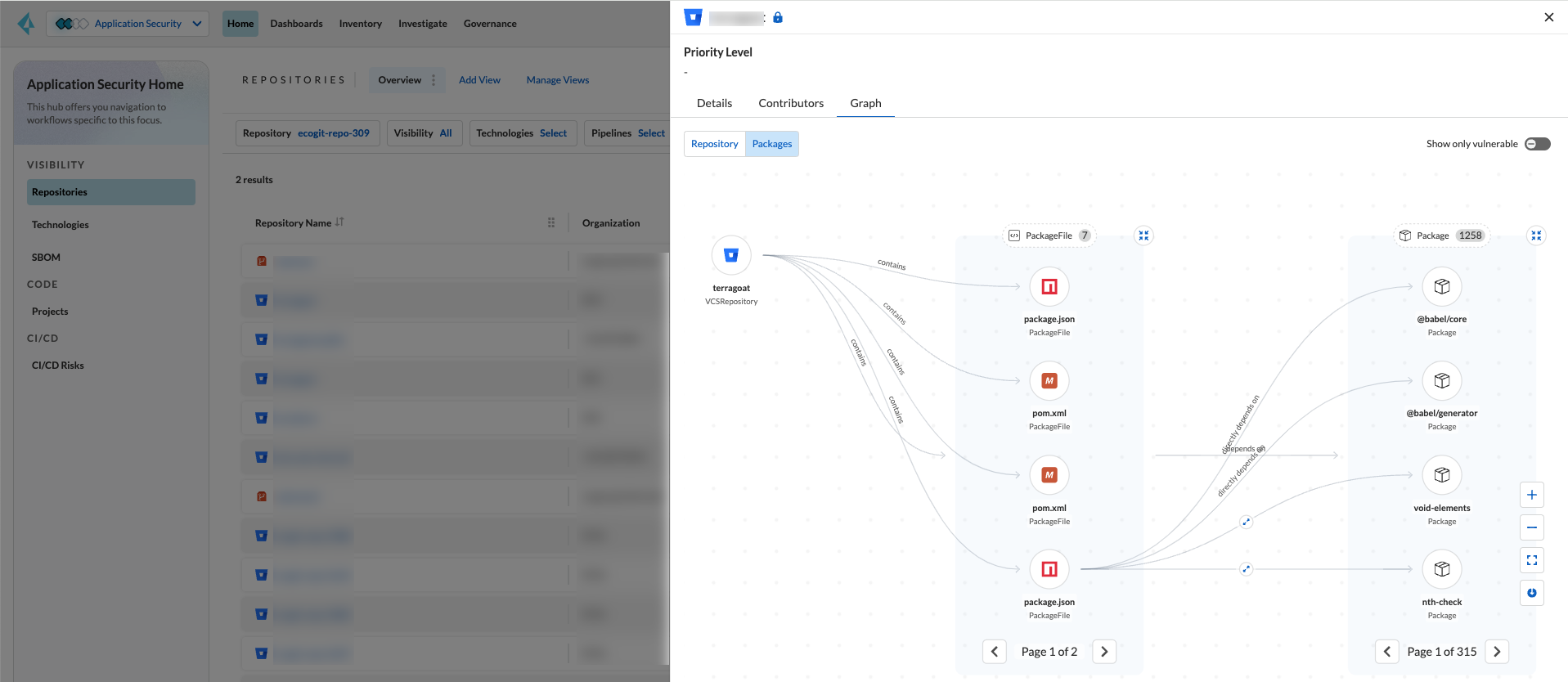Open CI/CD Risks in sidebar
Image resolution: width=1568 pixels, height=682 pixels.
pos(111,366)
